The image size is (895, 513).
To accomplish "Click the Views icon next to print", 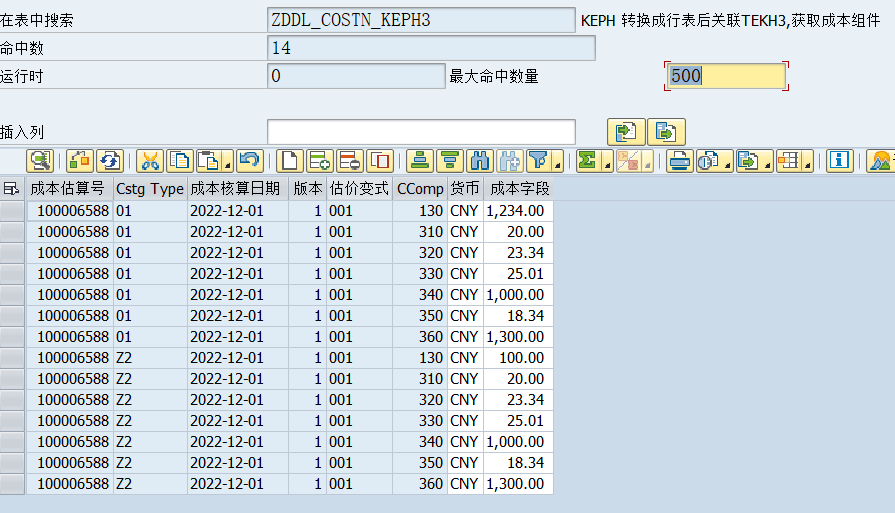I will point(708,161).
